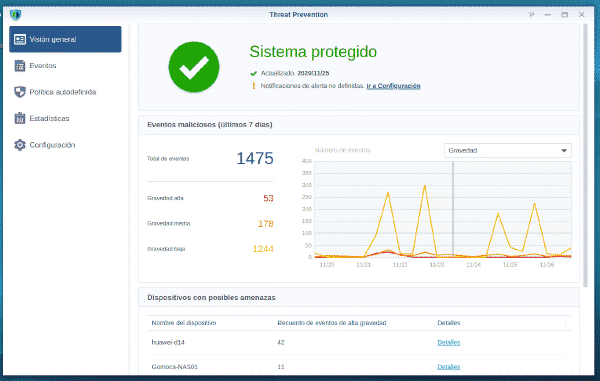Click the small green update checkmark
The width and height of the screenshot is (600, 381).
click(x=253, y=73)
